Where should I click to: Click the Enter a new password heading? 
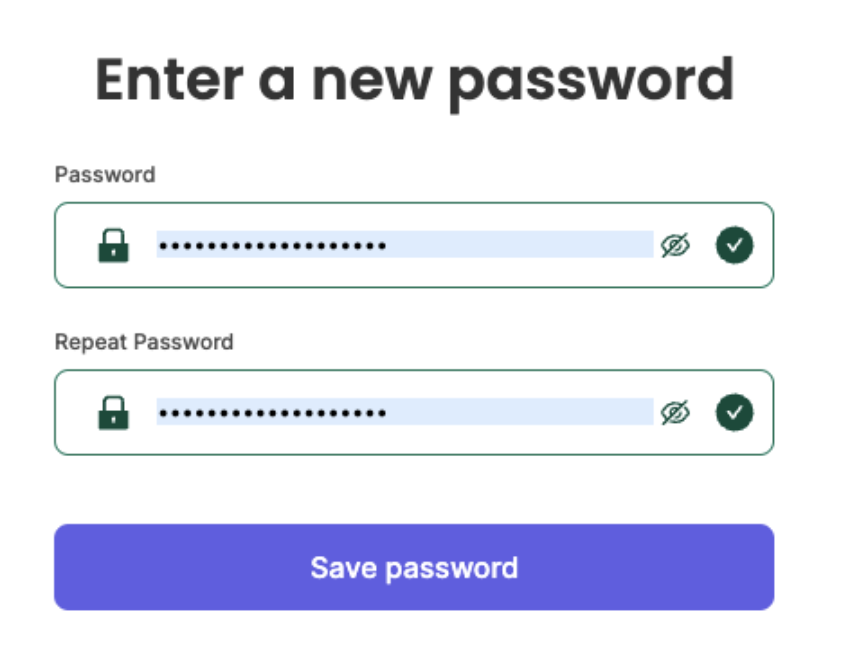415,83
